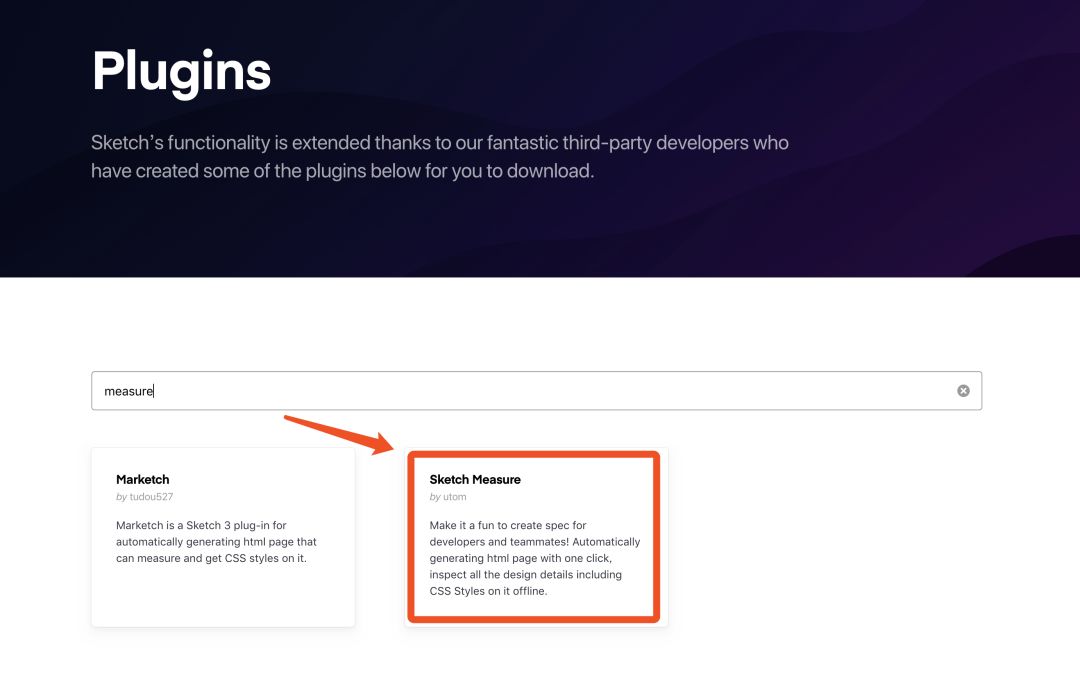1080x687 pixels.
Task: Click the Sketch Measure description paragraph
Action: pos(534,558)
